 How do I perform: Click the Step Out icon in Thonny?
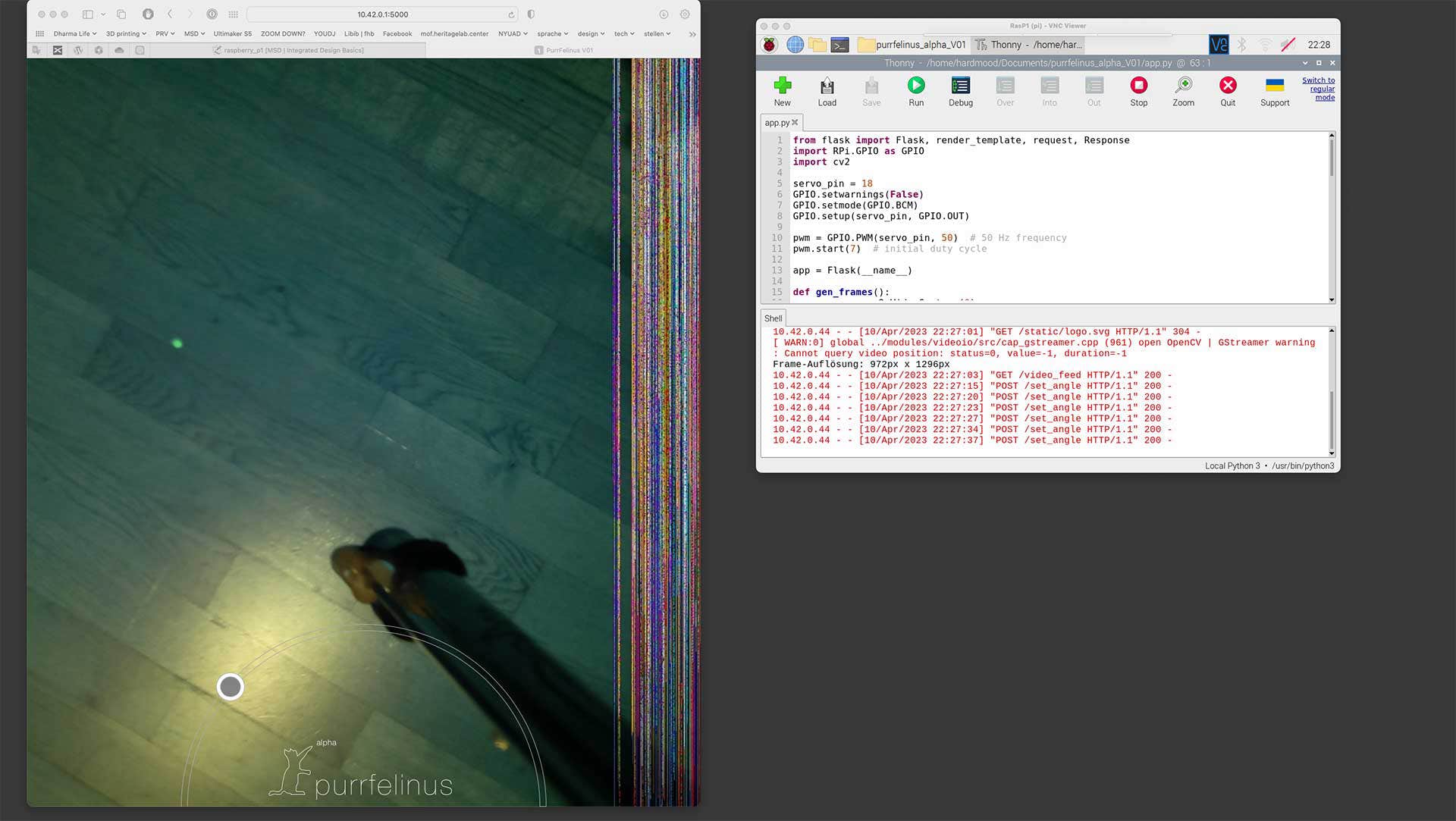pyautogui.click(x=1094, y=86)
